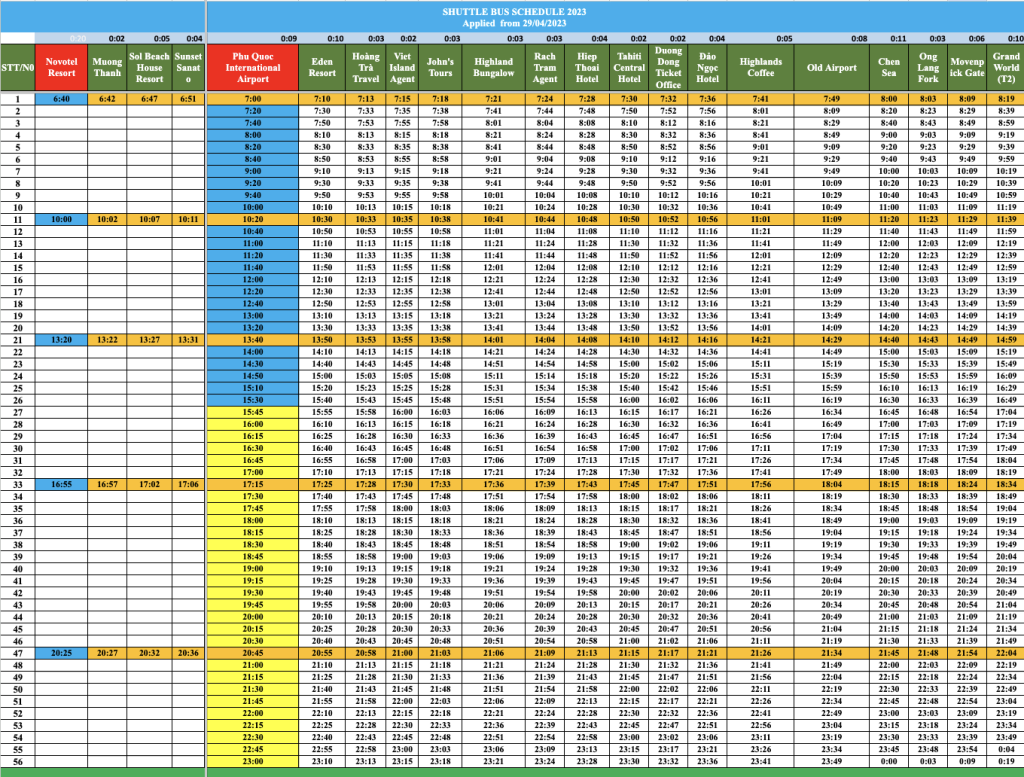The width and height of the screenshot is (1024, 777).
Task: Select the 17:06 Sunset Sanato cell
Action: (x=188, y=484)
